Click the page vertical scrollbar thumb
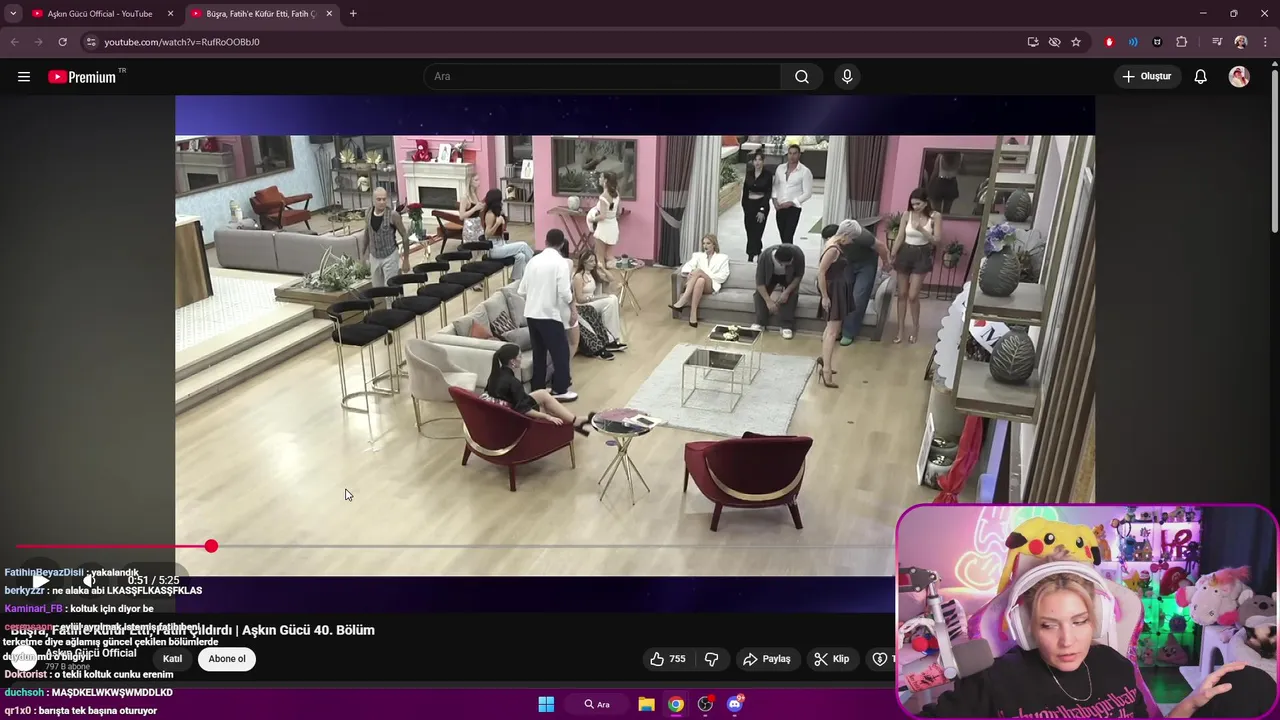The height and width of the screenshot is (720, 1280). tap(1274, 150)
